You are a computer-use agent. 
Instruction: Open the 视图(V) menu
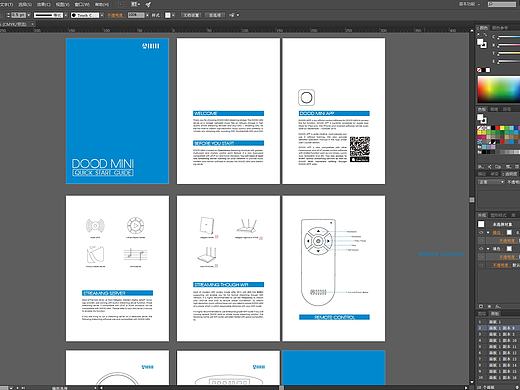coord(62,4)
